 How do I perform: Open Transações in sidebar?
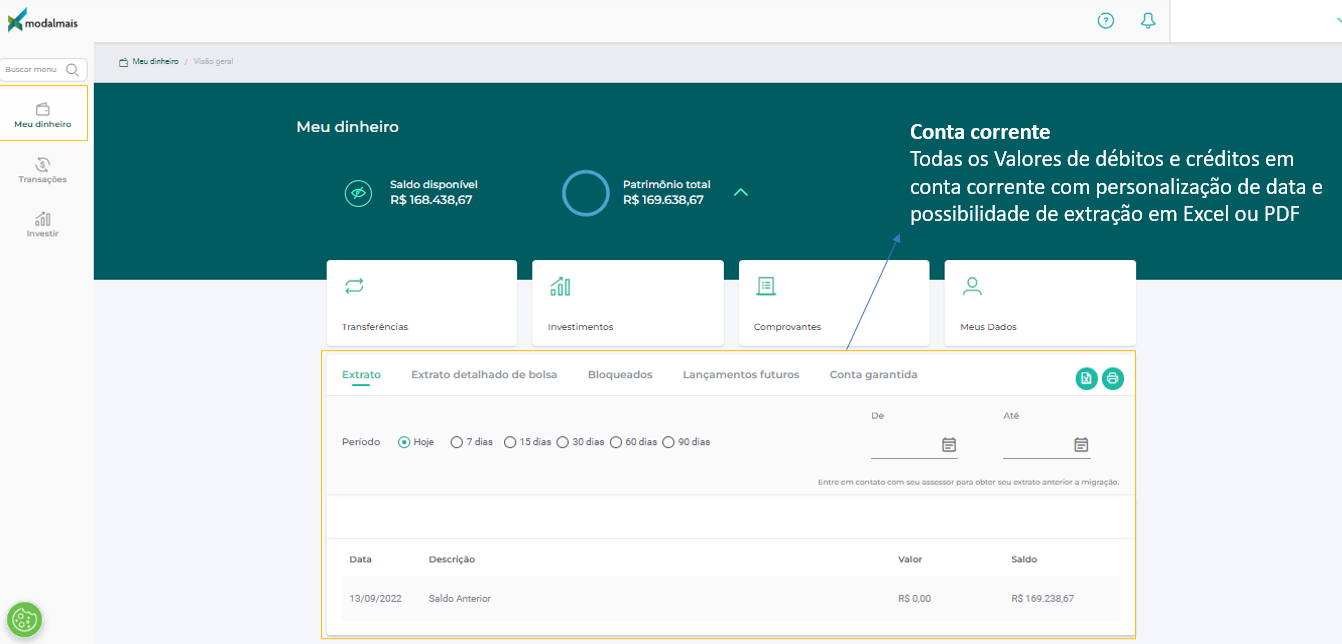click(43, 170)
